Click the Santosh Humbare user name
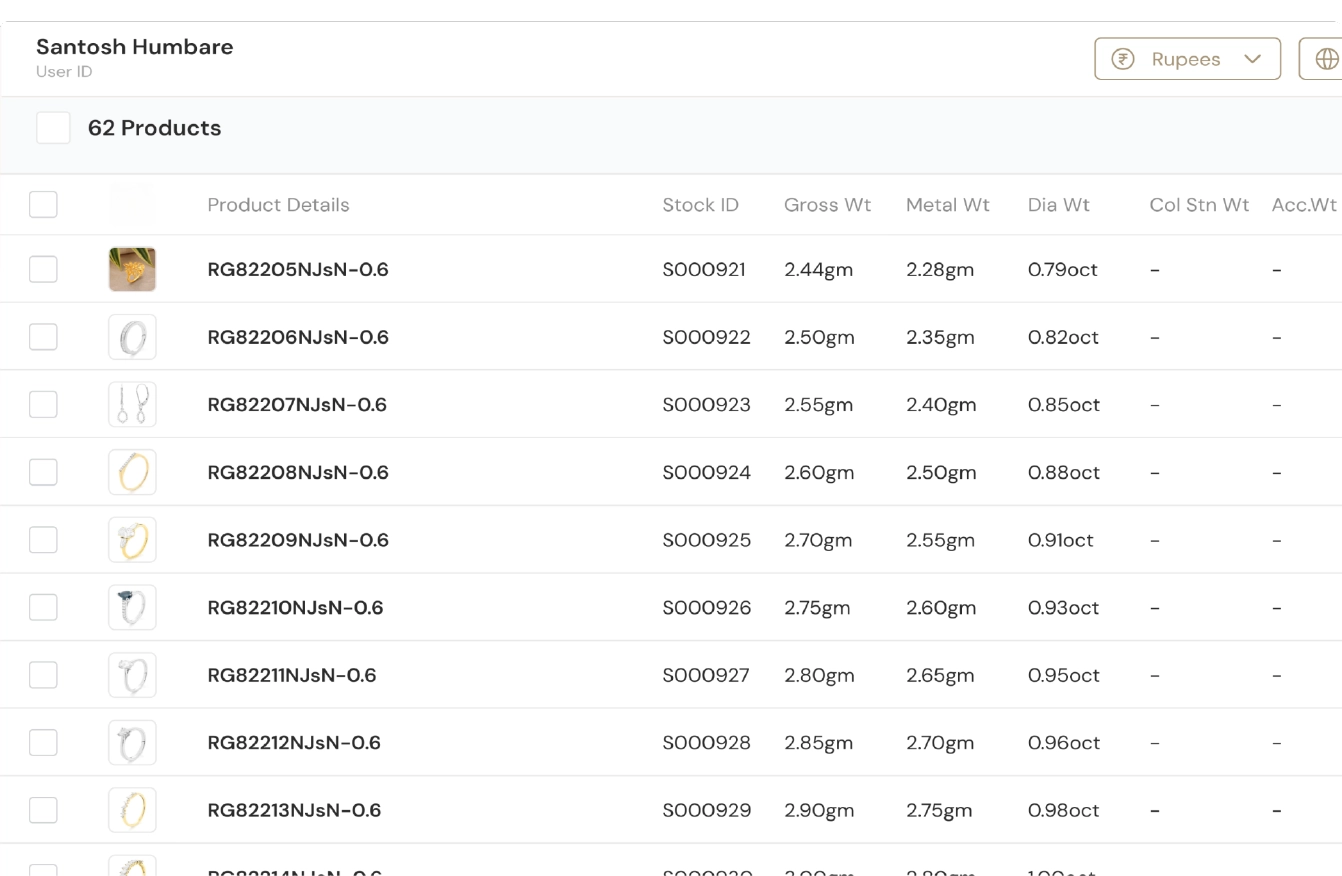 pyautogui.click(x=135, y=47)
